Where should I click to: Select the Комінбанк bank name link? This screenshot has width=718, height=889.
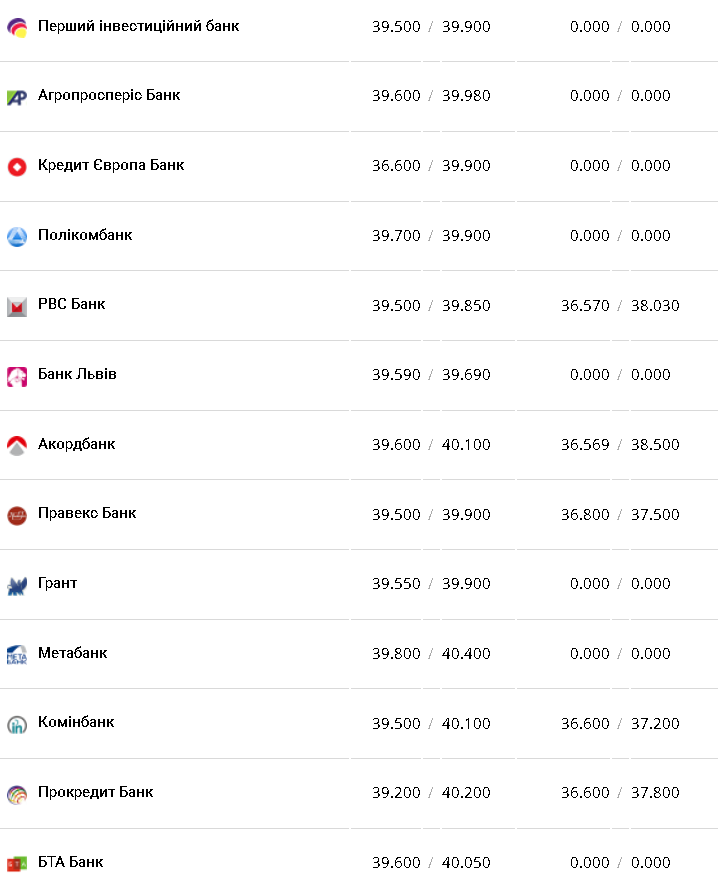click(x=76, y=722)
